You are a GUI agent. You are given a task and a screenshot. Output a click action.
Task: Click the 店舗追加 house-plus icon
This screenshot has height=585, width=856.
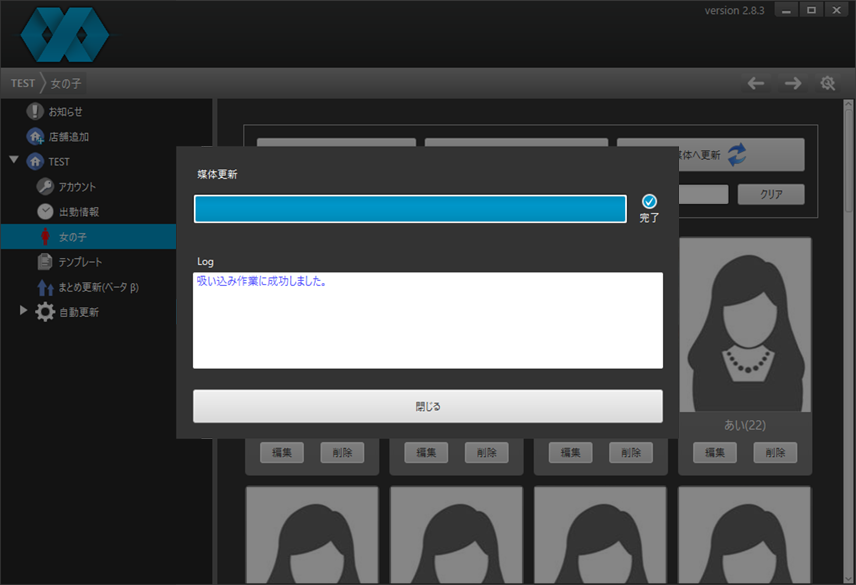35,136
